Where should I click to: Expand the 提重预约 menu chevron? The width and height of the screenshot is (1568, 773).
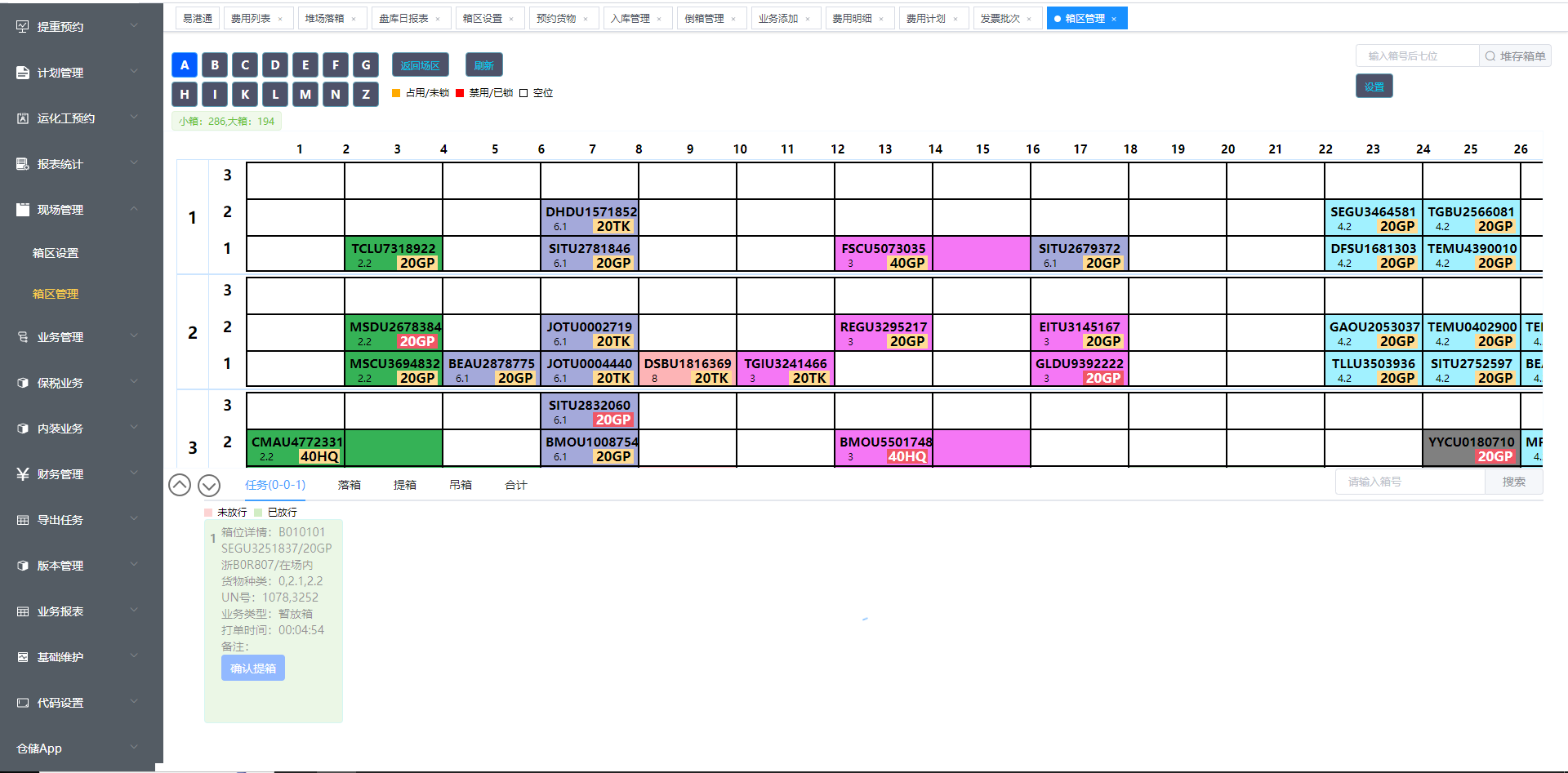pyautogui.click(x=134, y=26)
